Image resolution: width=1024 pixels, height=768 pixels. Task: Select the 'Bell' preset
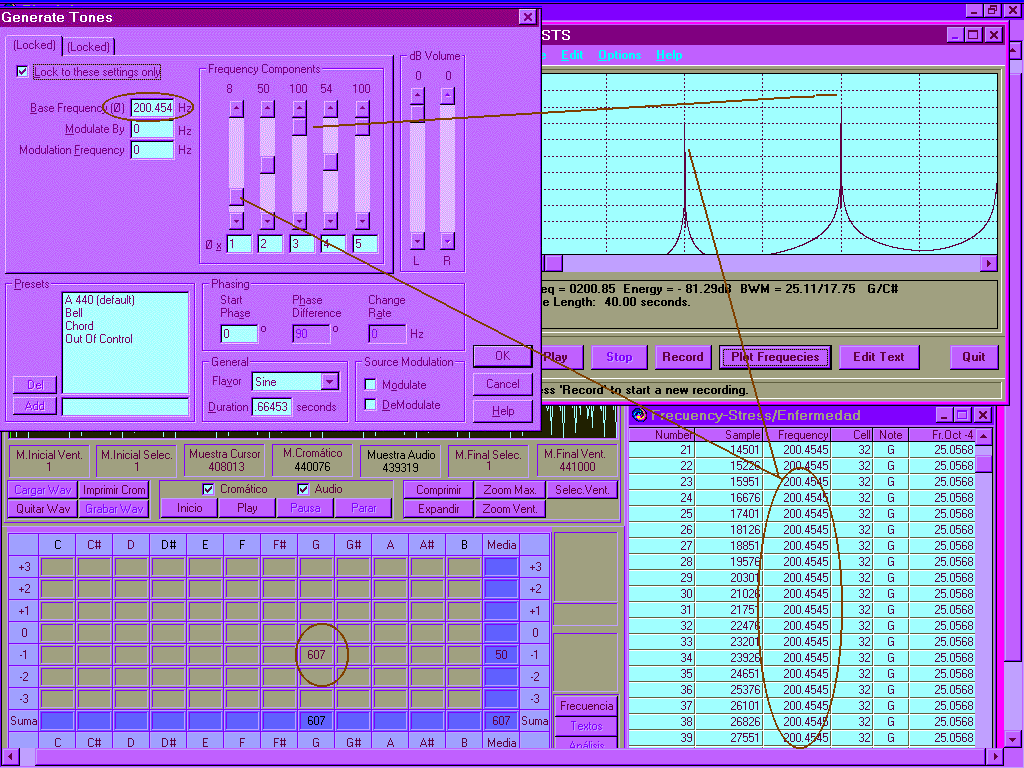click(x=74, y=313)
